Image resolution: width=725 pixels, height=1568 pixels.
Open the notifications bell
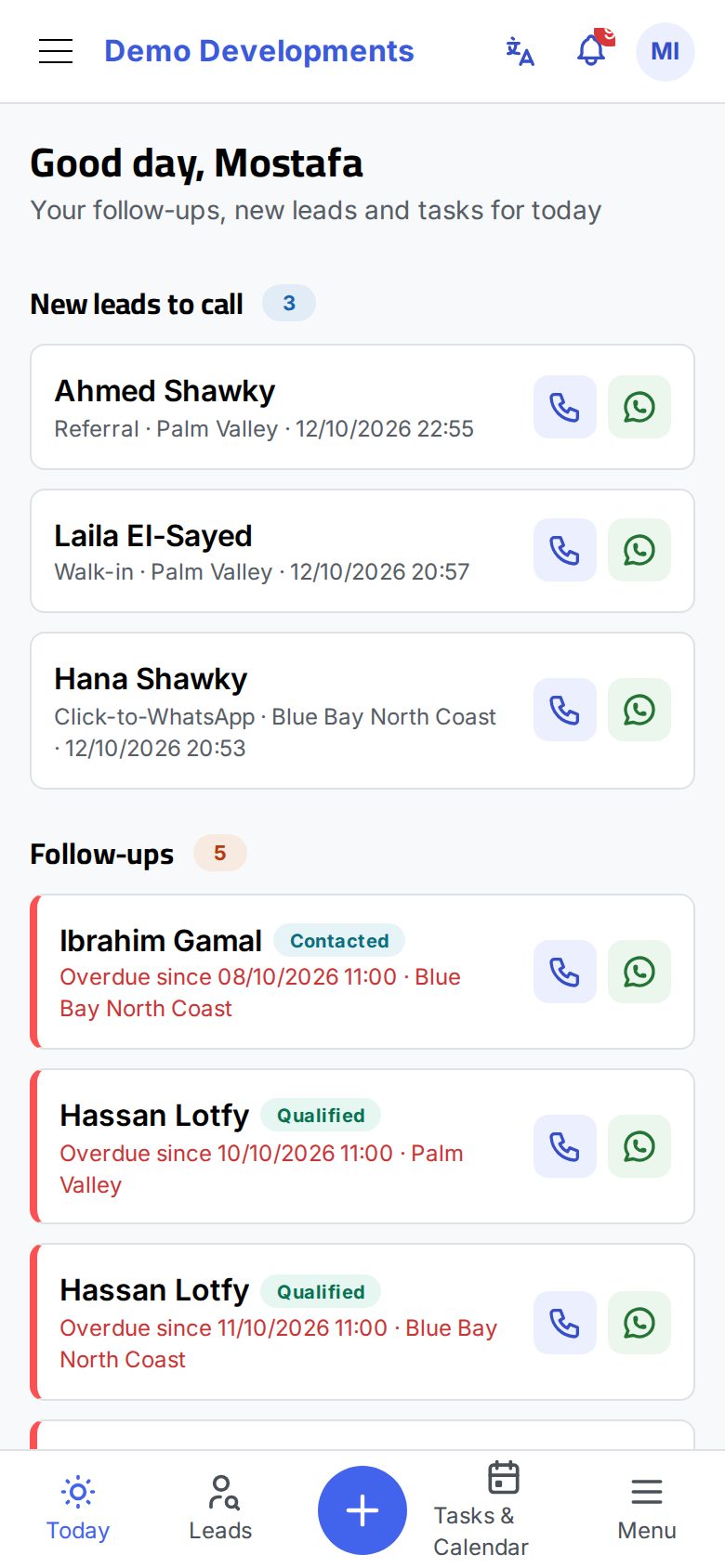591,51
